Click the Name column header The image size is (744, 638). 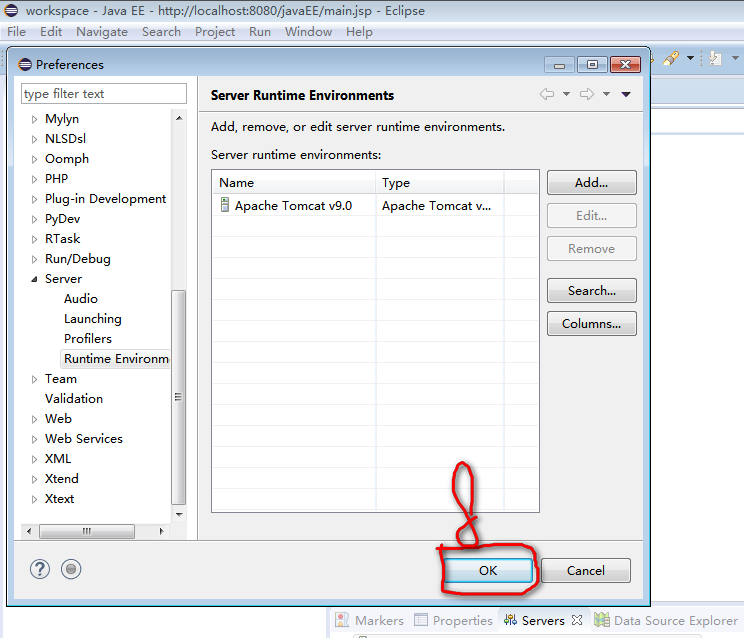point(294,183)
